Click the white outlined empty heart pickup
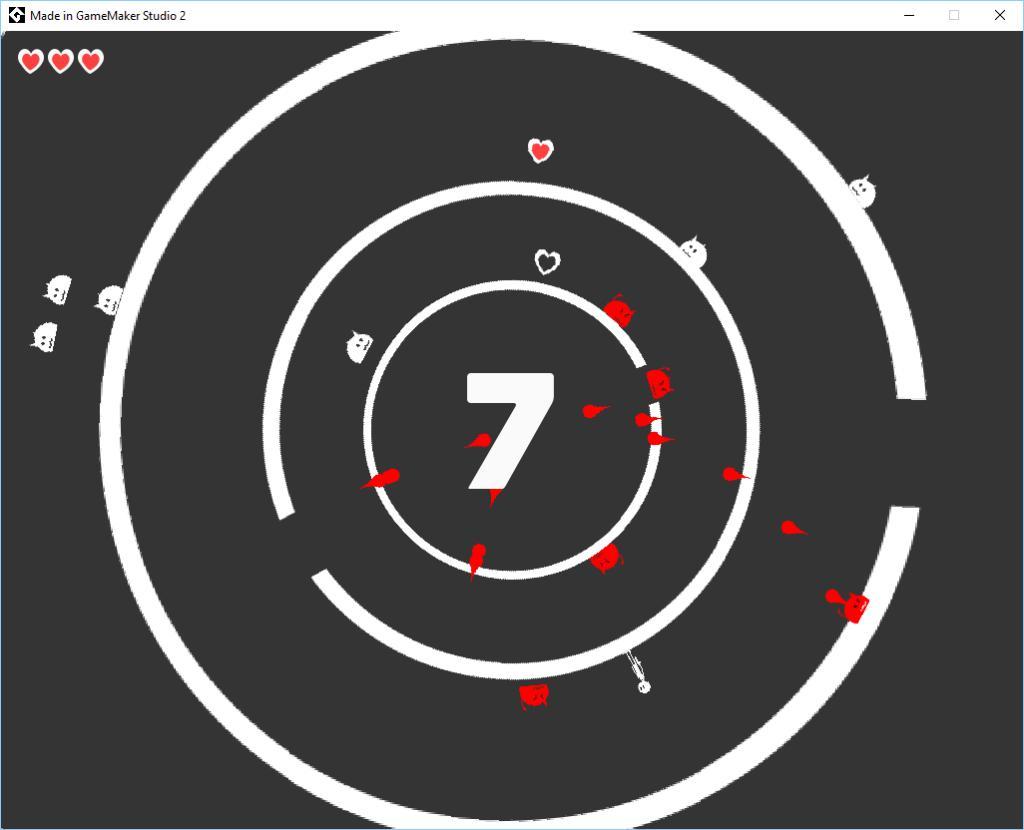The height and width of the screenshot is (830, 1024). click(547, 262)
